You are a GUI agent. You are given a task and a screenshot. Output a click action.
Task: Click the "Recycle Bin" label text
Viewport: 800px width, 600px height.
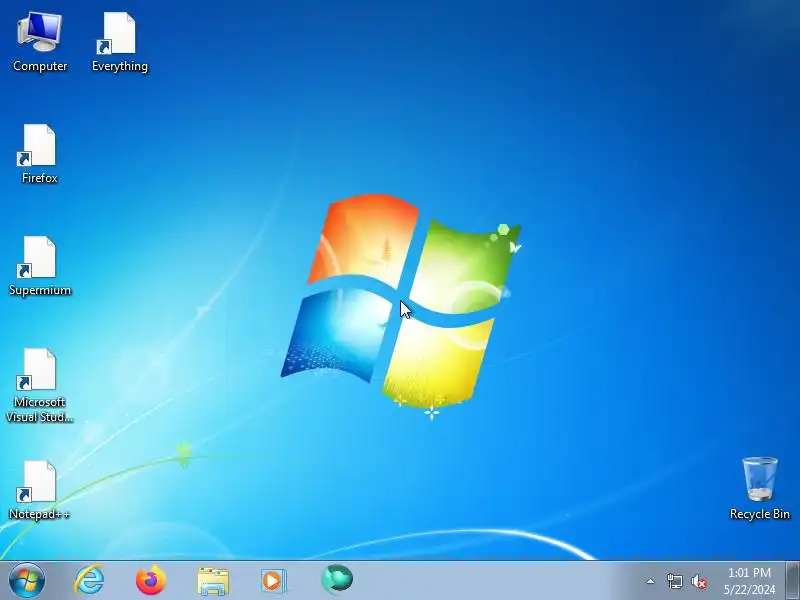(x=760, y=514)
